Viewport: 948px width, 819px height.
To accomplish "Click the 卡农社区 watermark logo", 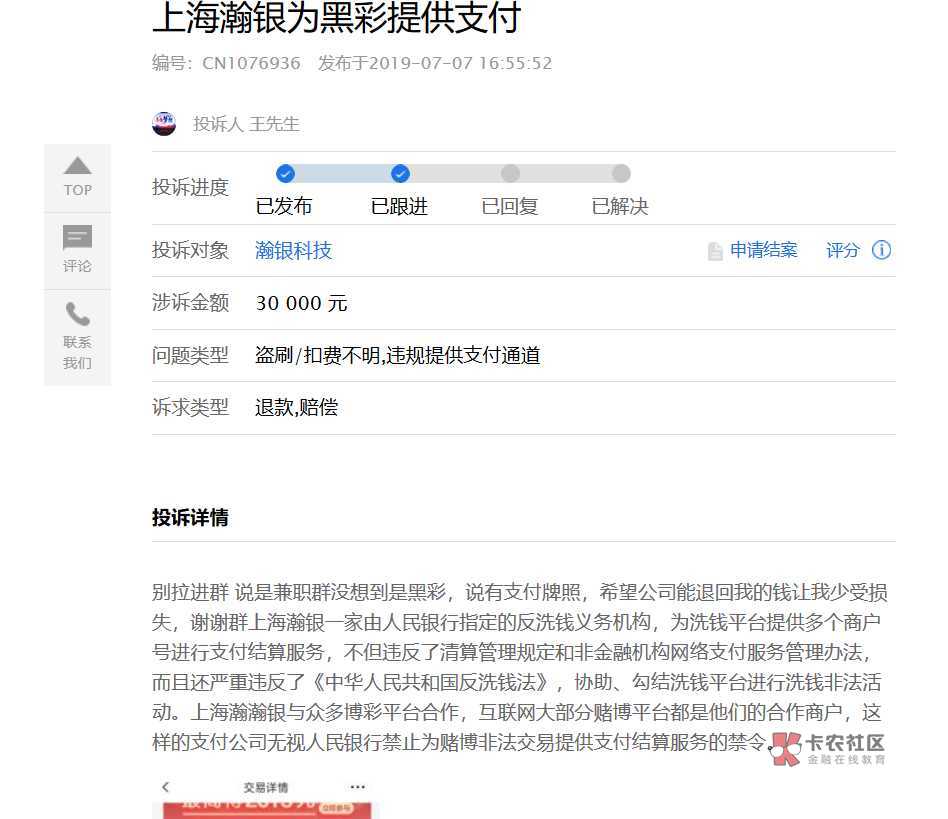I will [x=828, y=748].
